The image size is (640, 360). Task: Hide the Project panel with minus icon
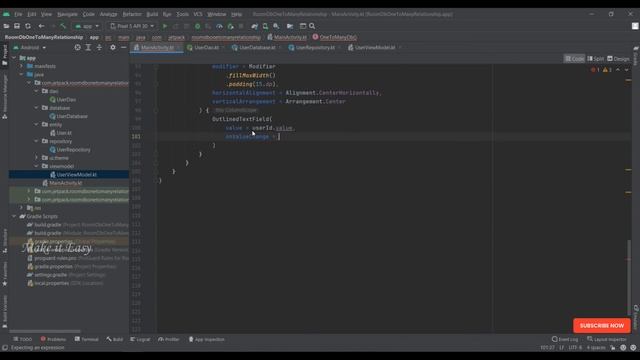click(123, 47)
